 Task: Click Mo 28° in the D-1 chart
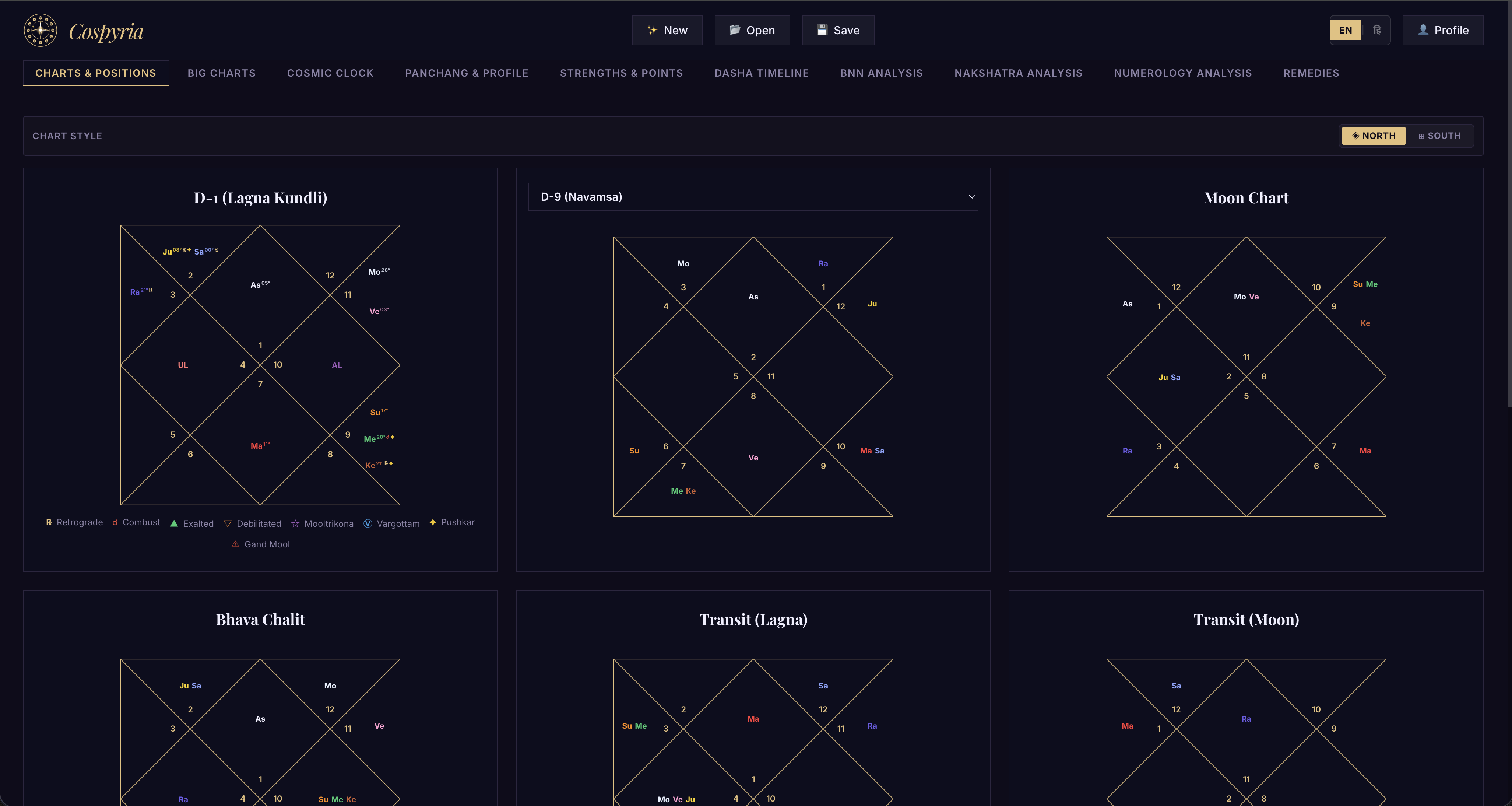coord(379,272)
